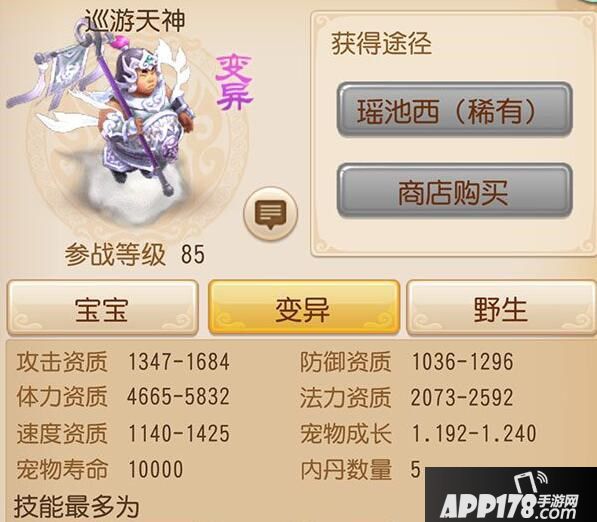The image size is (597, 522).
Task: Switch to the 野生 tab
Action: 501,308
